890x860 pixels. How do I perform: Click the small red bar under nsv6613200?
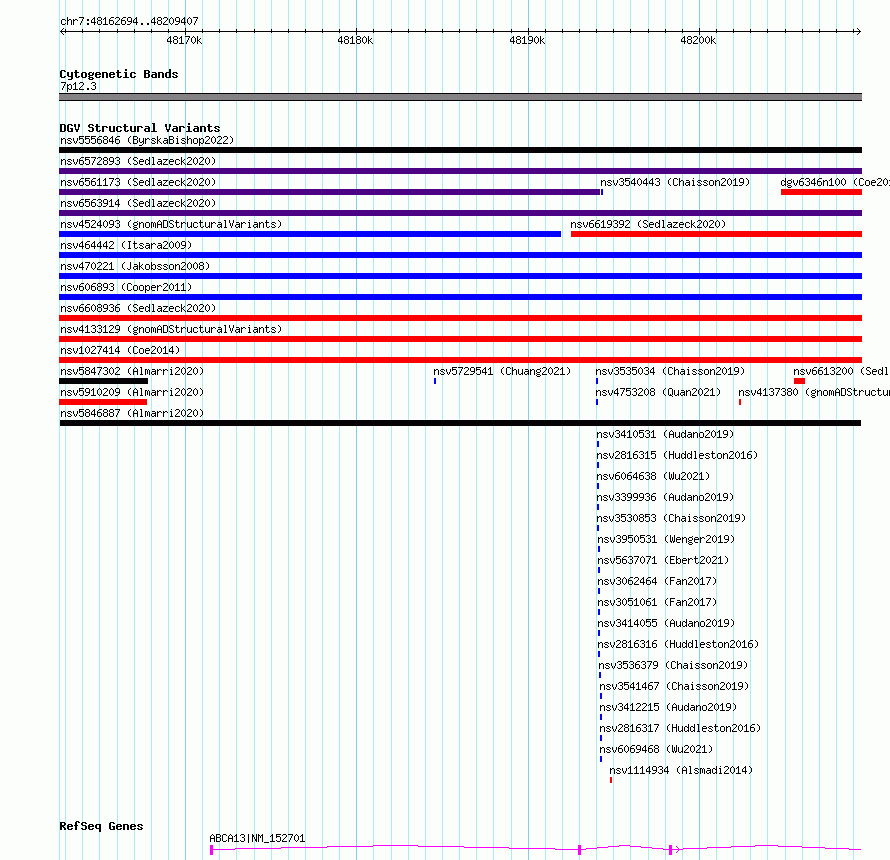click(799, 381)
